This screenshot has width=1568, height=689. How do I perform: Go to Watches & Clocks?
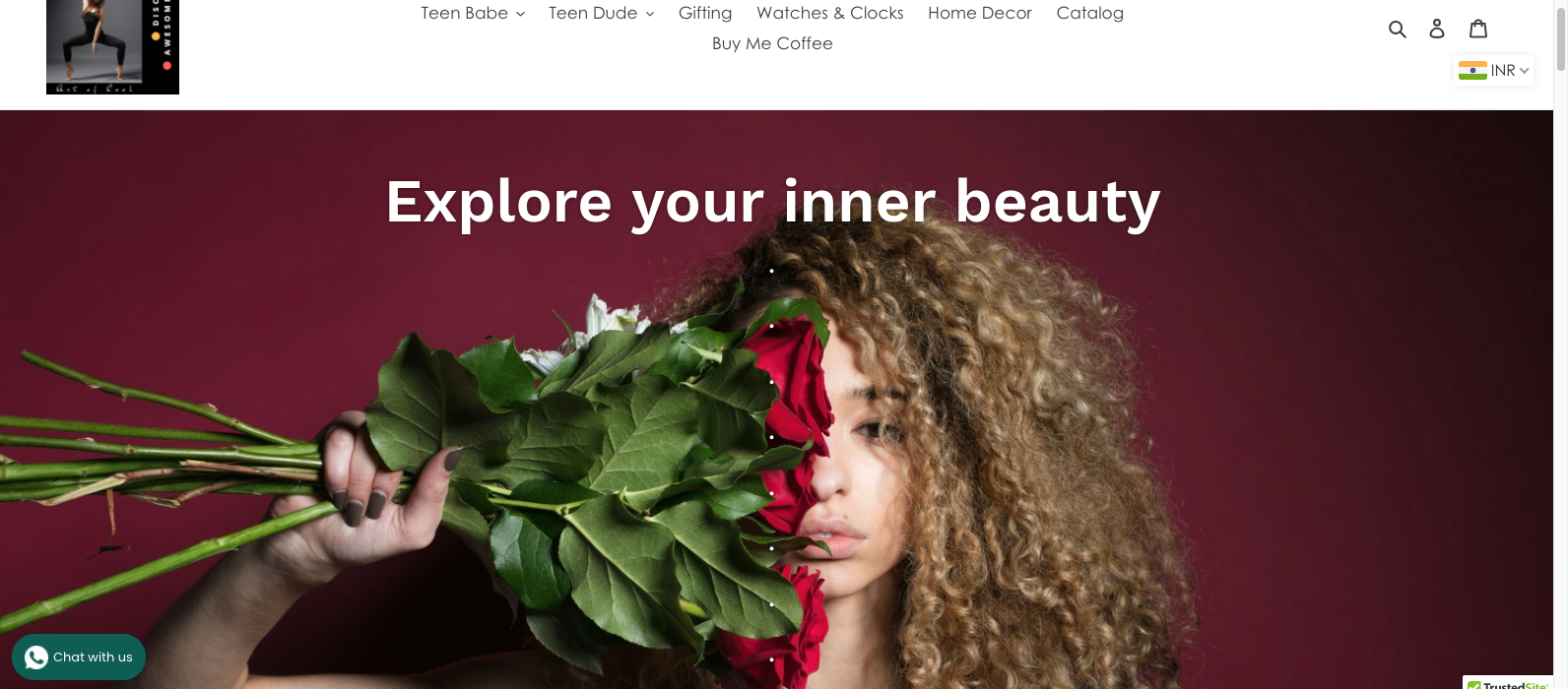[x=830, y=13]
